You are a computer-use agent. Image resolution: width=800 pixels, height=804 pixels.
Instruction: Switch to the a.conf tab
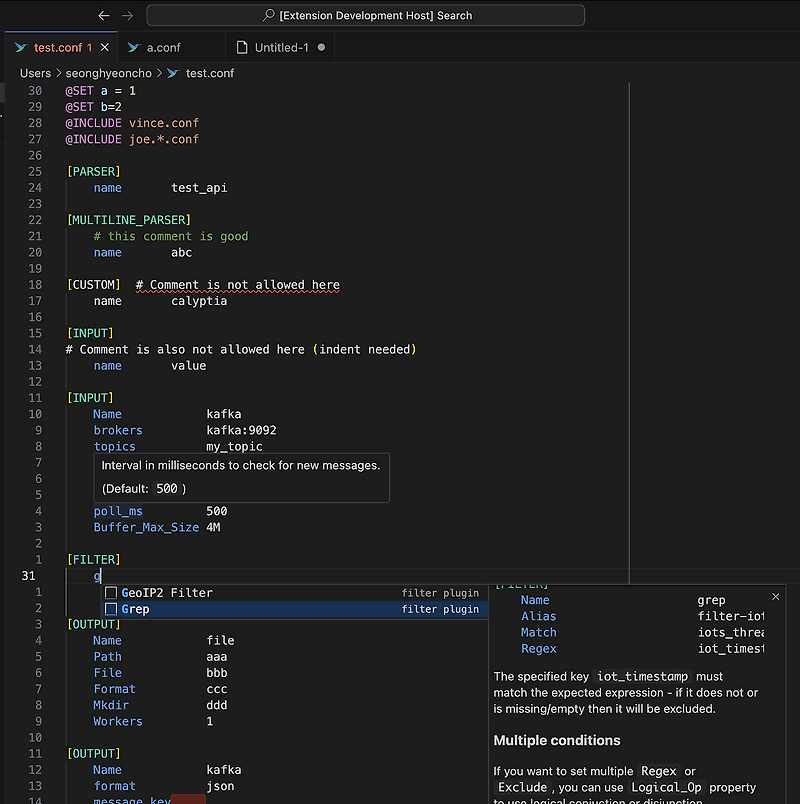(x=164, y=46)
